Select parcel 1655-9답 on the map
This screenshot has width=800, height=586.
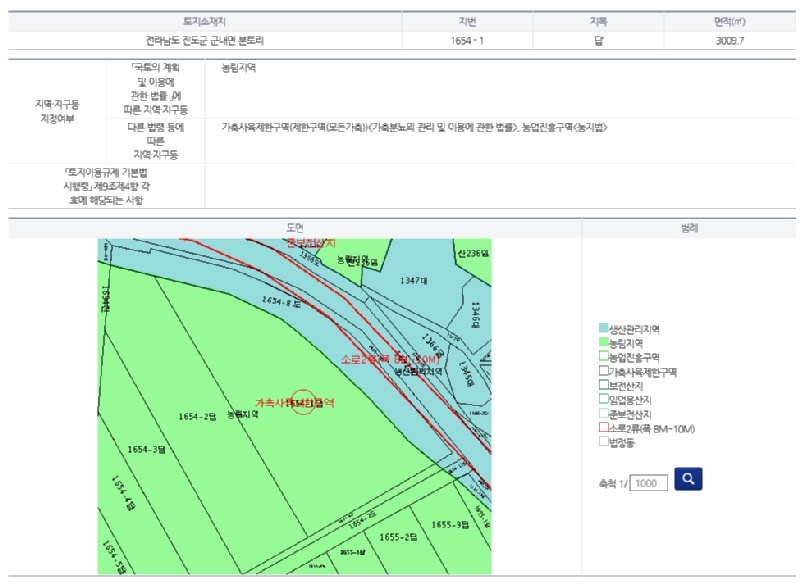pos(450,525)
